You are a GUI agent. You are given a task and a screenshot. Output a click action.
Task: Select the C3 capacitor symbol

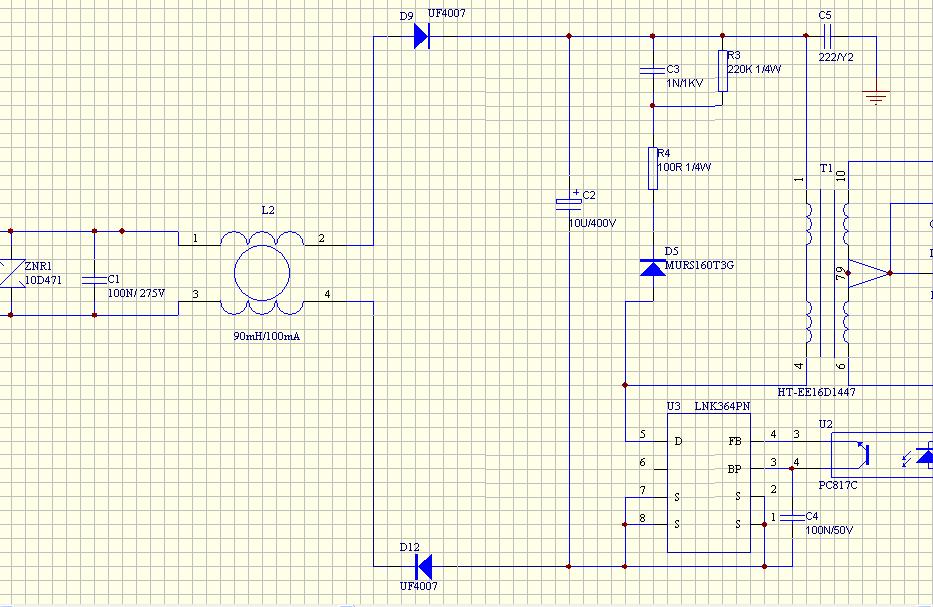[653, 70]
